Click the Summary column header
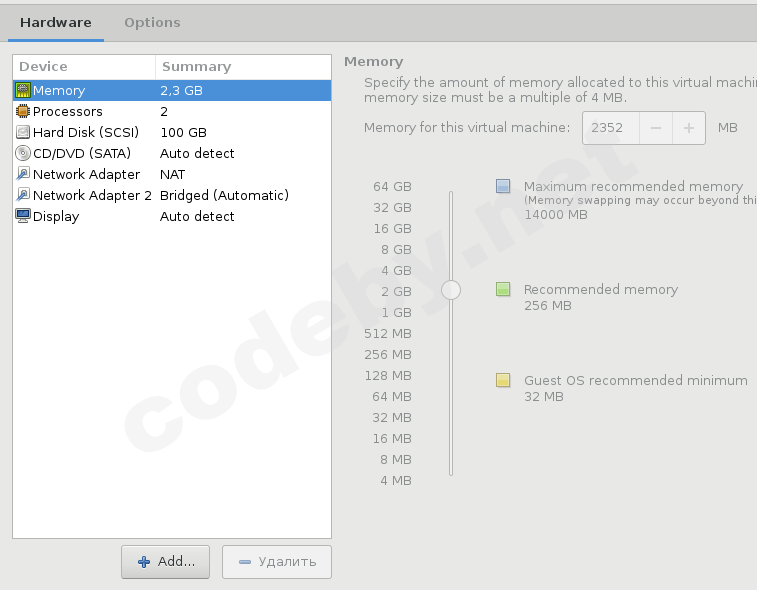 click(x=243, y=67)
